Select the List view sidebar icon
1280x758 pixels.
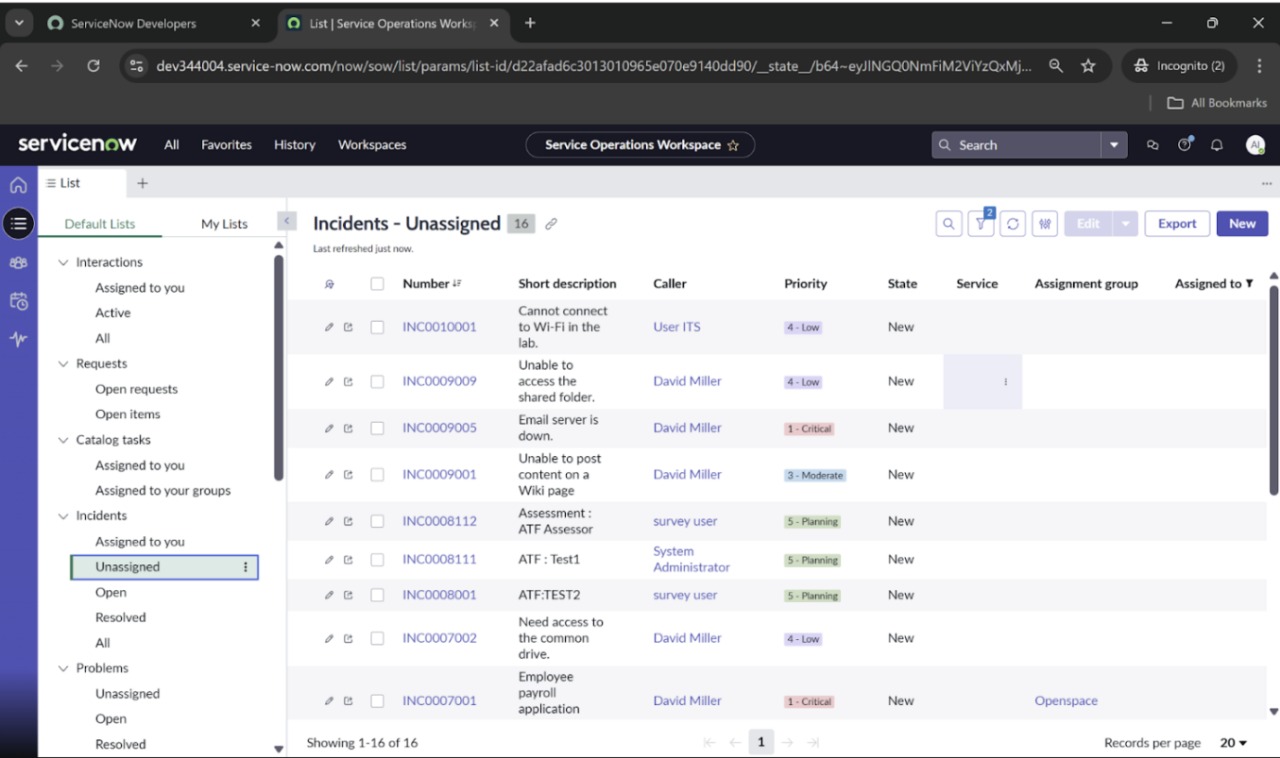tap(18, 224)
